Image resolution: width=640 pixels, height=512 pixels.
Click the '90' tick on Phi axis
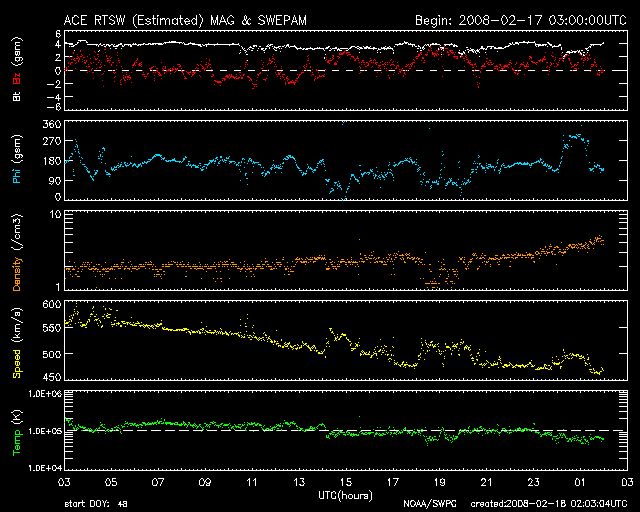click(x=55, y=180)
